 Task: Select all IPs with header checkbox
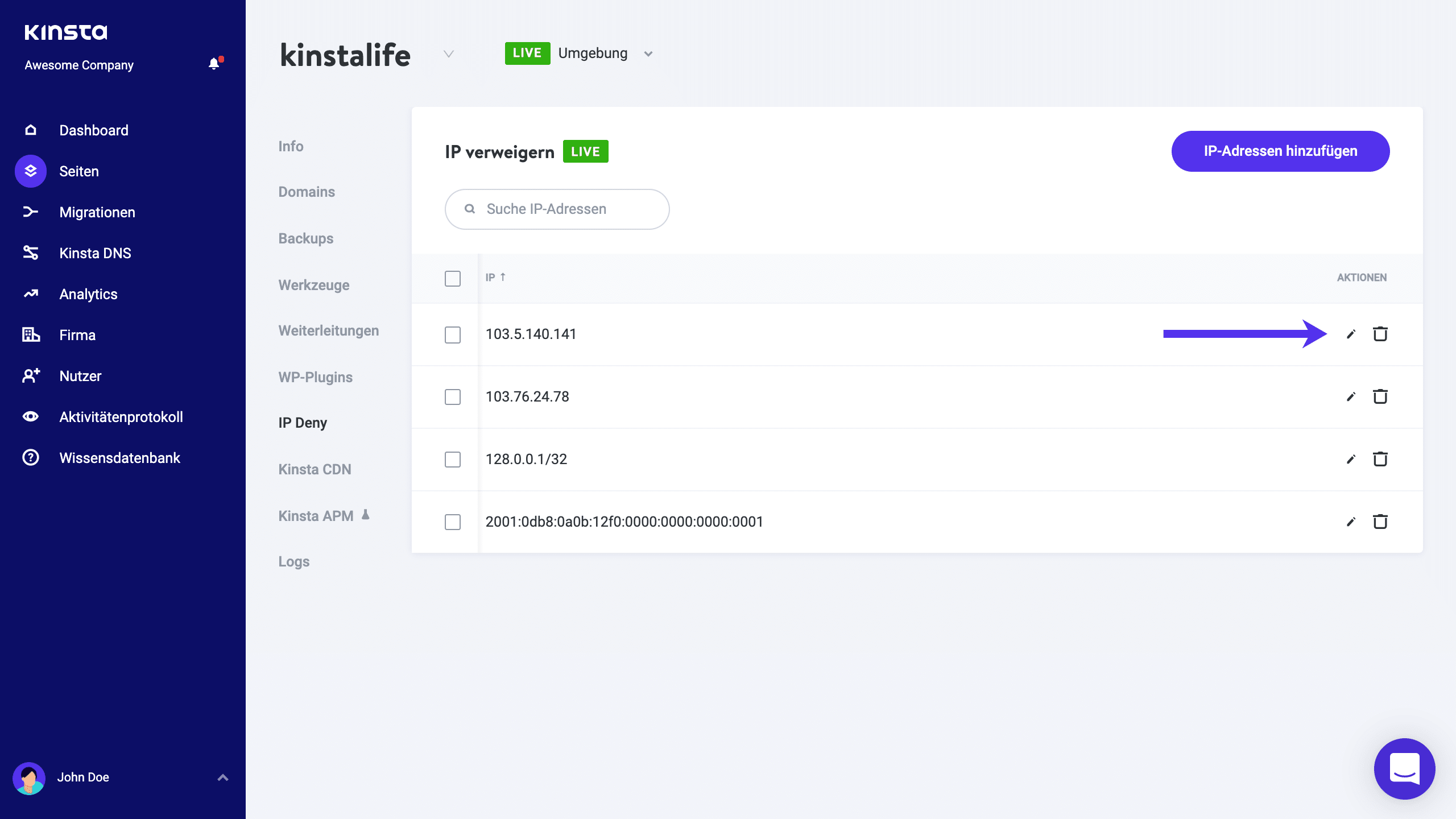453,279
